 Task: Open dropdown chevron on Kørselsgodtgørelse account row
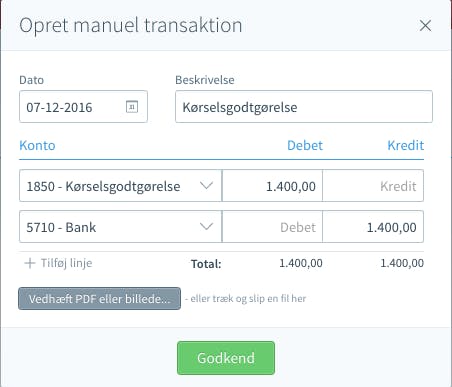[x=206, y=185]
